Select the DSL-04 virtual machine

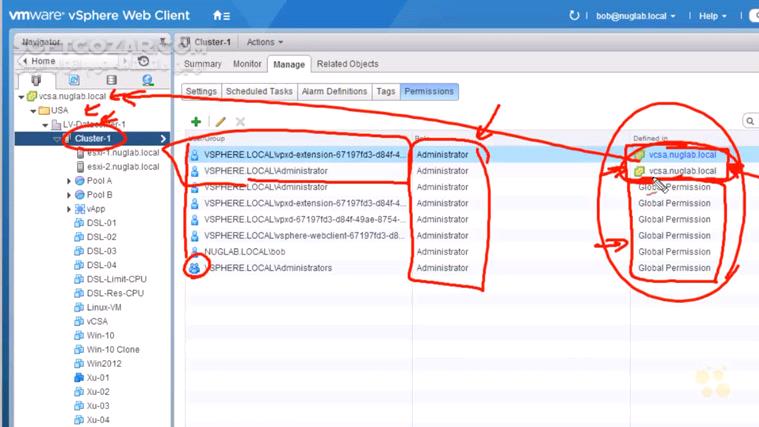(102, 265)
